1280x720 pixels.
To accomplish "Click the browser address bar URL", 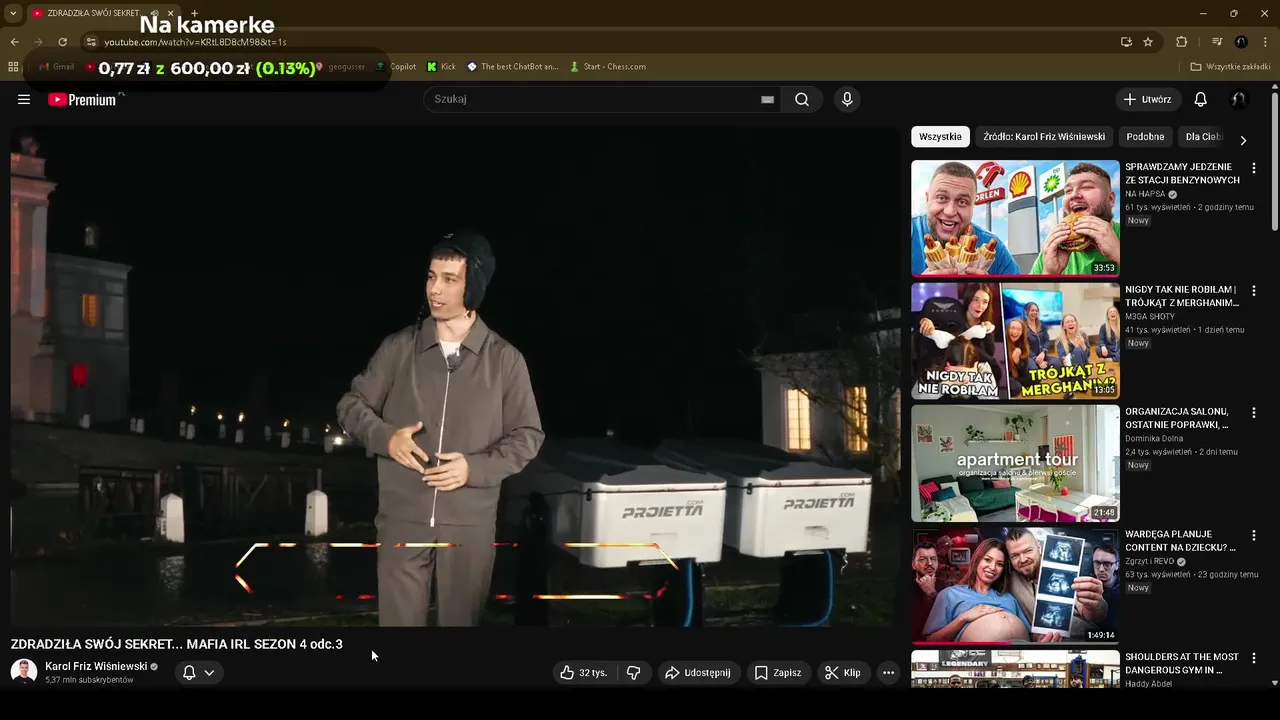I will point(195,42).
